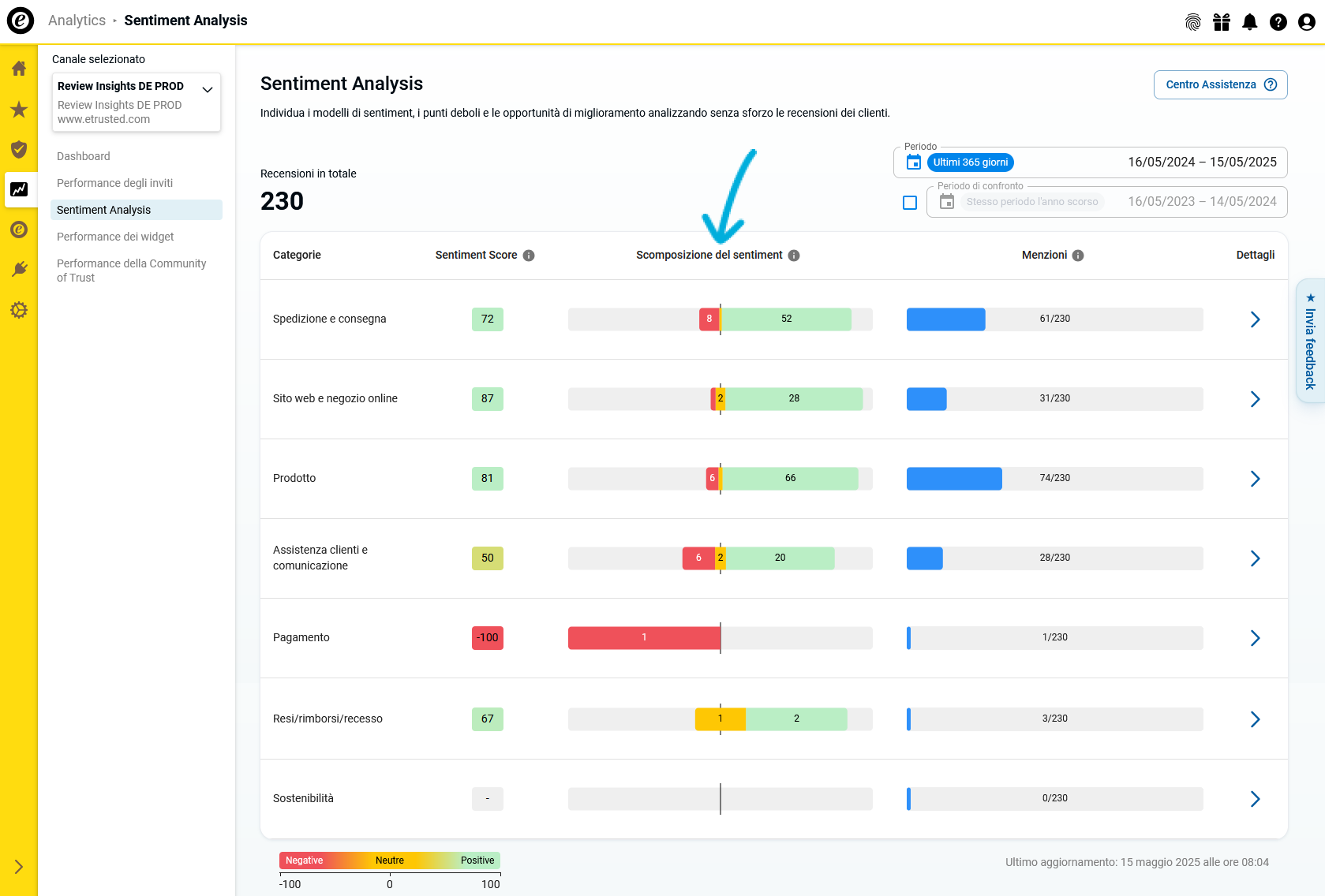Select the star reviews icon in the sidebar
The image size is (1325, 896).
(18, 110)
